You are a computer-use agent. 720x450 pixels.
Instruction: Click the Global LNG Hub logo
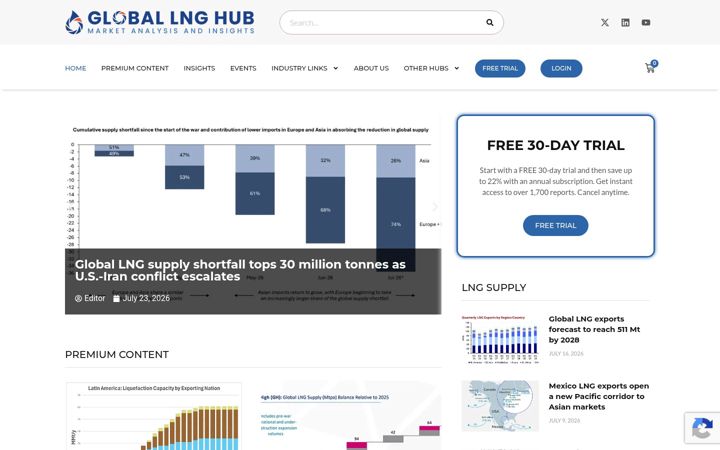pos(160,22)
